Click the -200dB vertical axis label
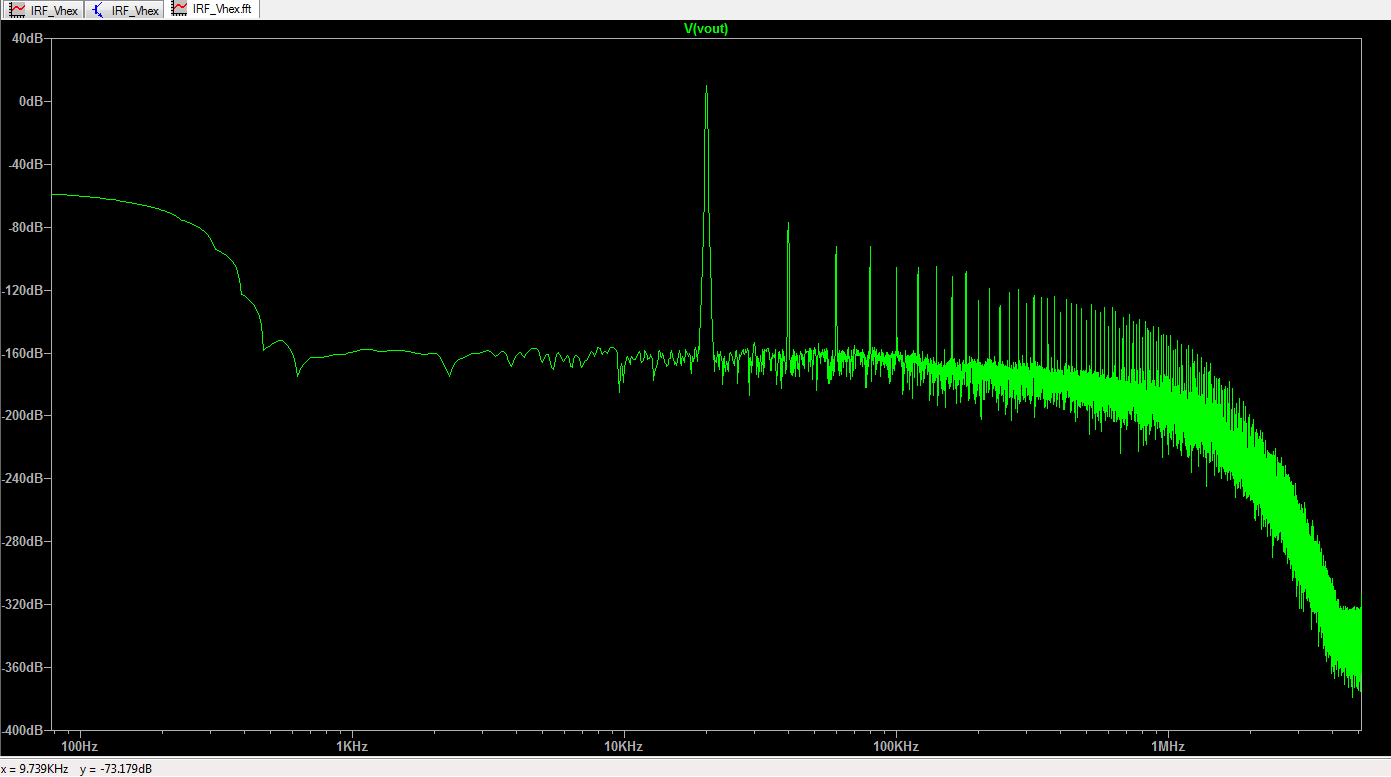 pos(24,416)
